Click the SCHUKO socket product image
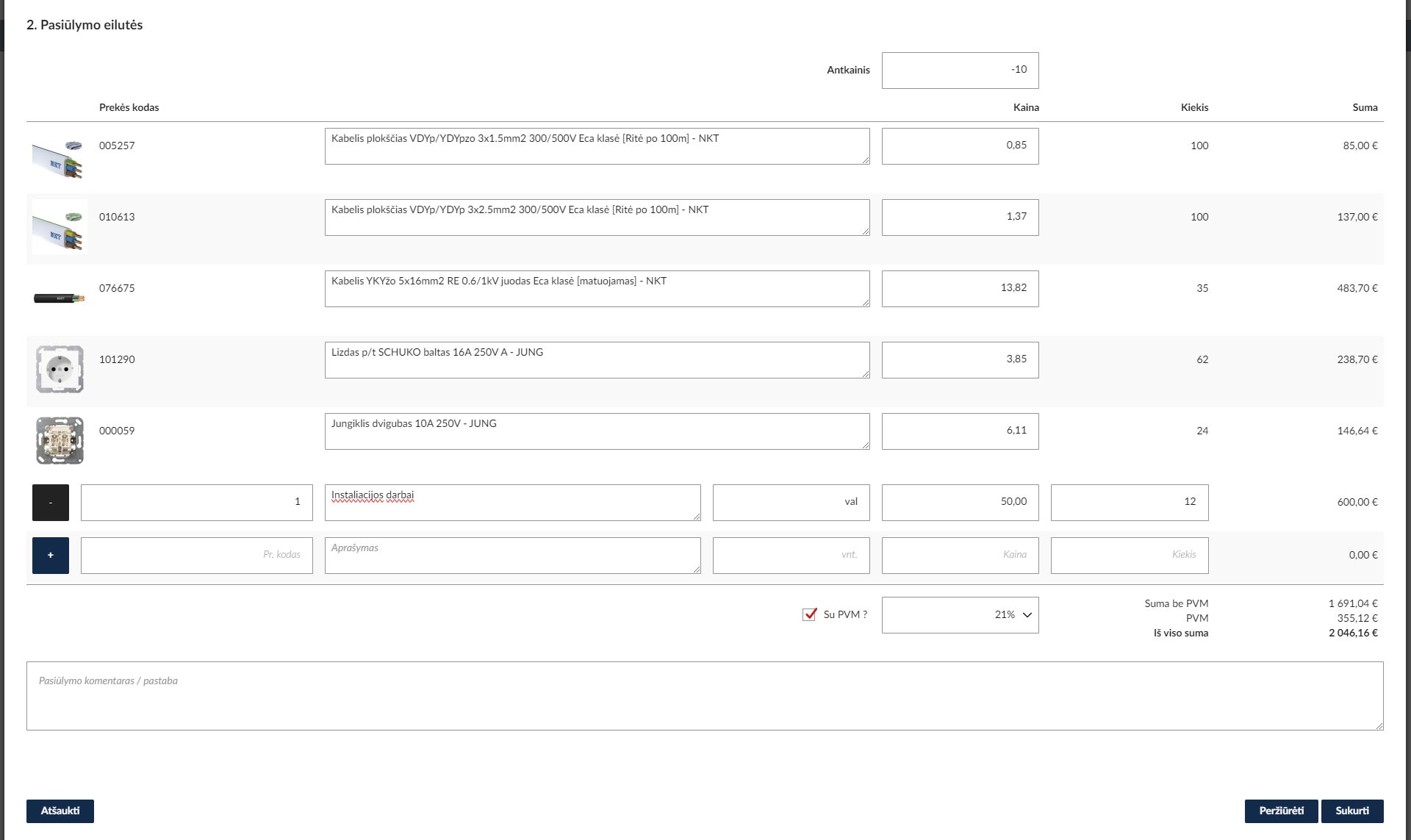The width and height of the screenshot is (1411, 840). (60, 369)
